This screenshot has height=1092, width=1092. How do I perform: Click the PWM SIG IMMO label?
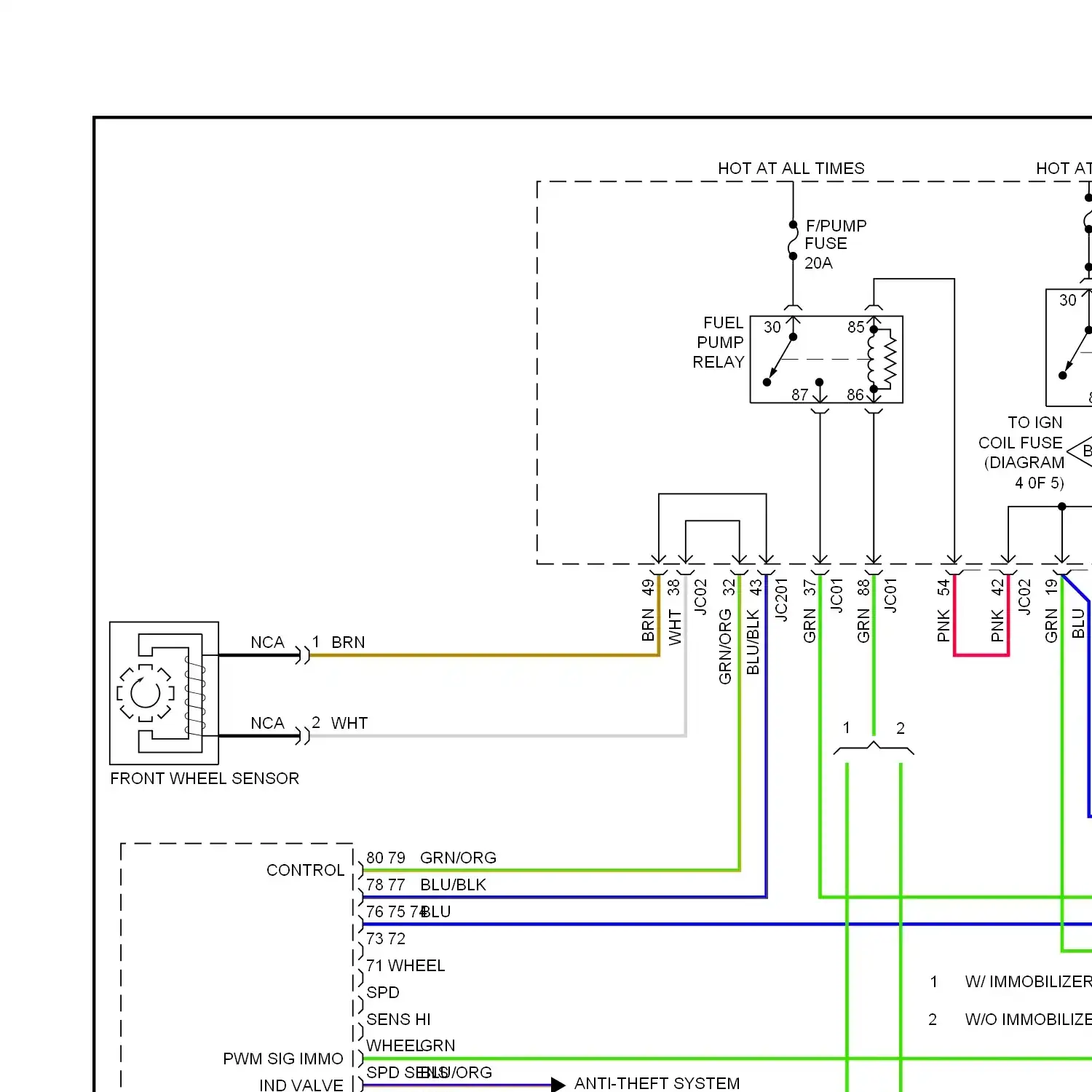point(283,1059)
